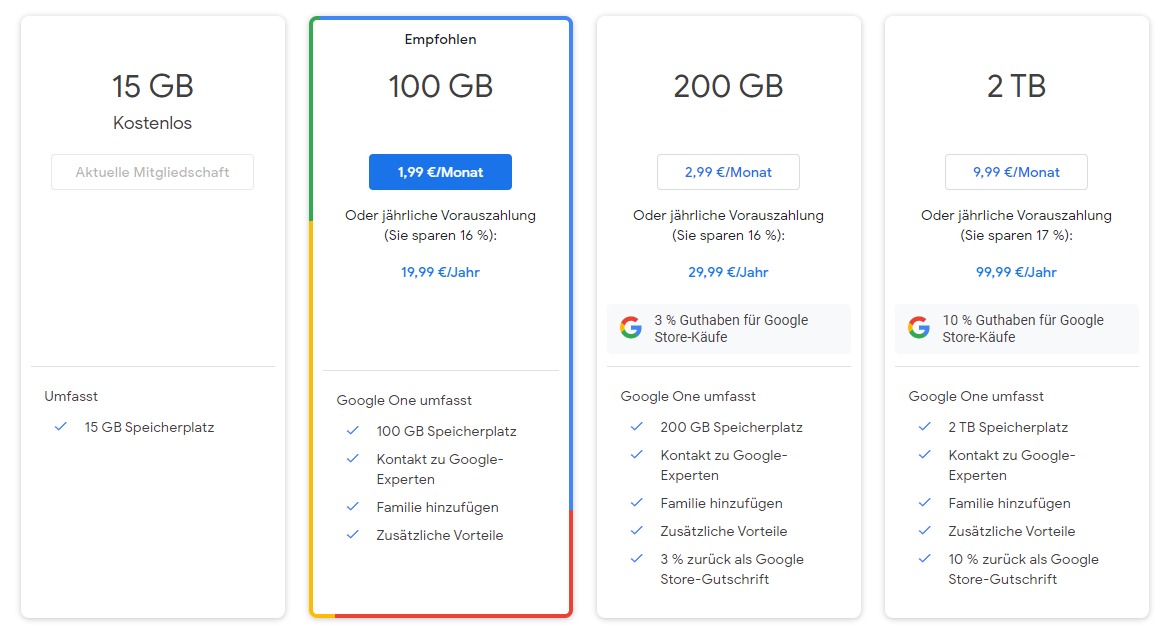Image resolution: width=1168 pixels, height=636 pixels.
Task: Click the 200 GB plan heading
Action: (728, 86)
